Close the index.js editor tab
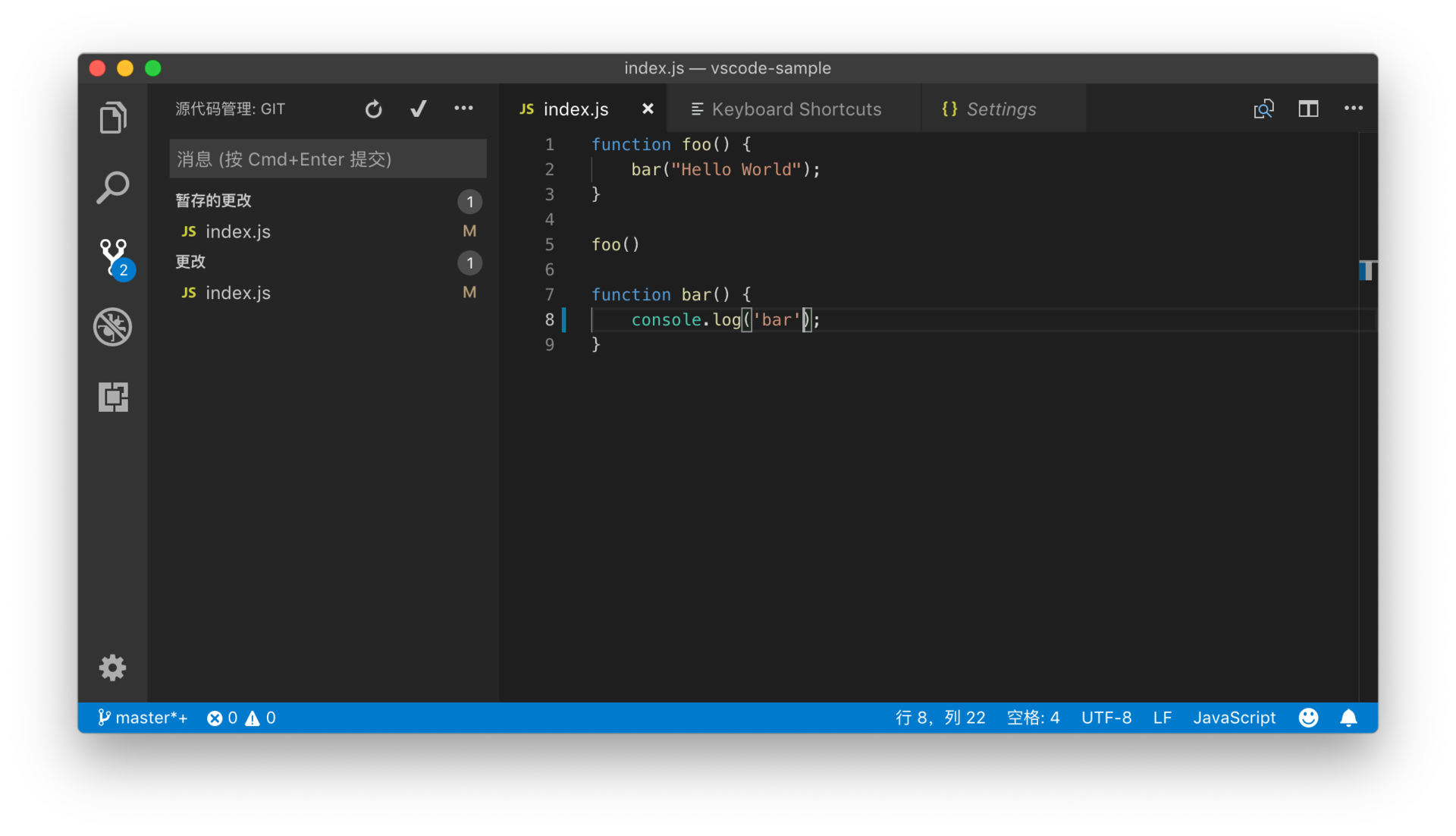The height and width of the screenshot is (836, 1456). (x=648, y=109)
